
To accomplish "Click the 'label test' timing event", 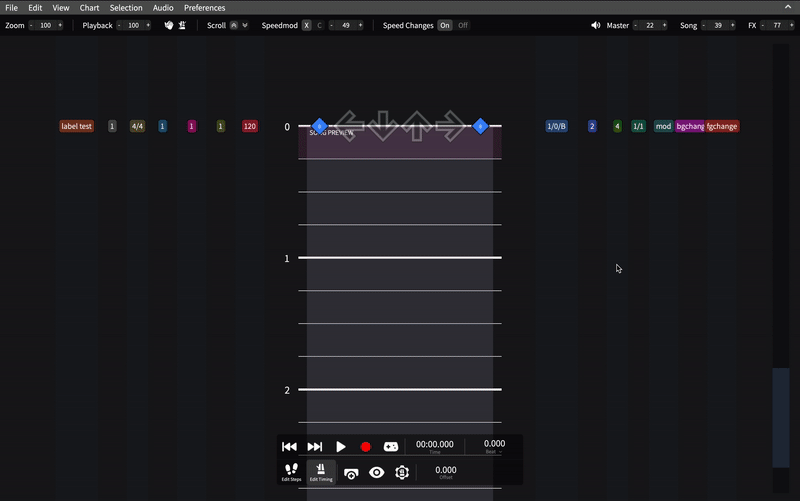I will [x=77, y=126].
